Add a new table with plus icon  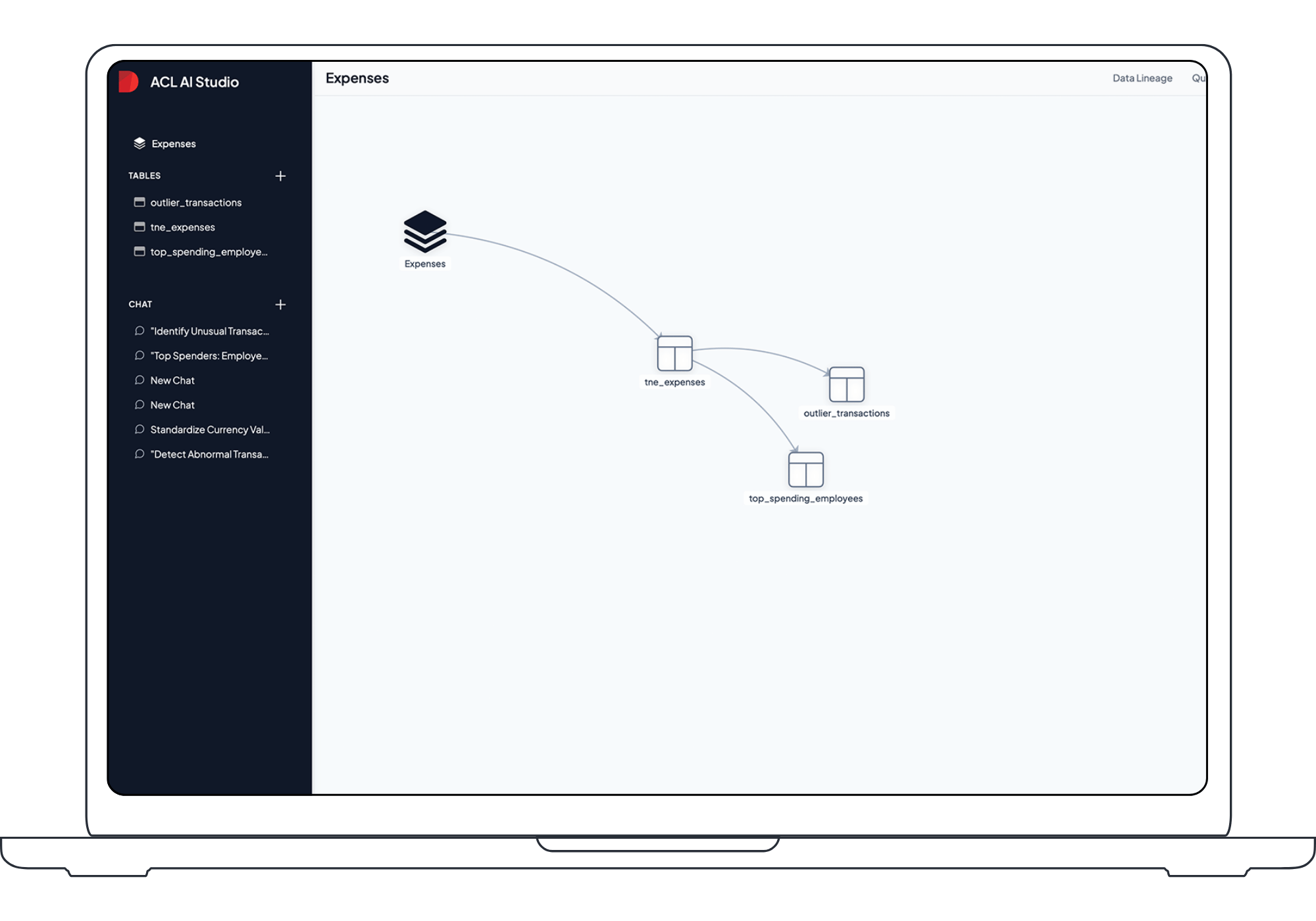[x=280, y=176]
